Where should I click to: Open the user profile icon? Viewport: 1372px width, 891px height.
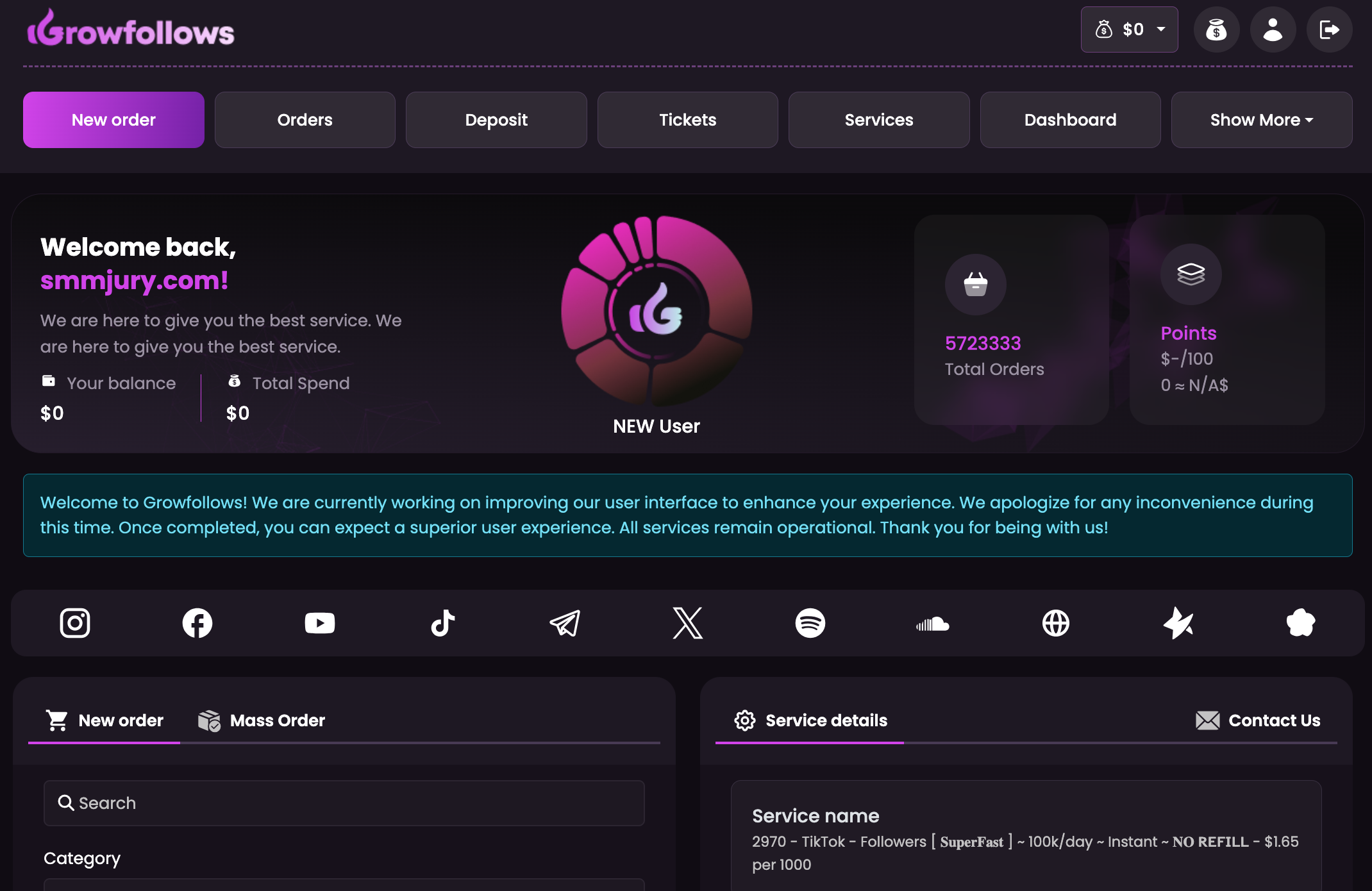coord(1273,29)
